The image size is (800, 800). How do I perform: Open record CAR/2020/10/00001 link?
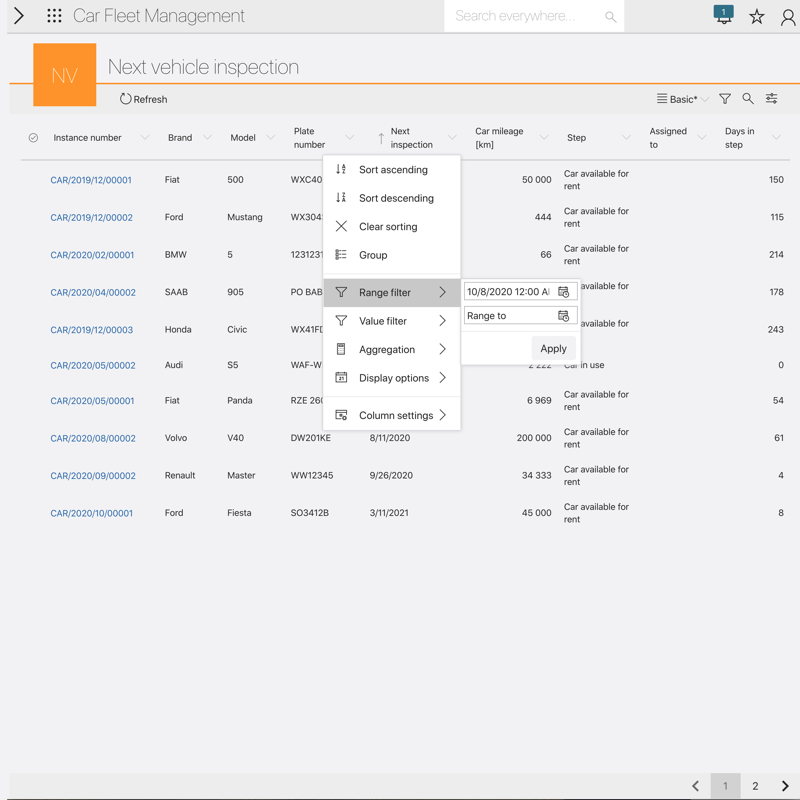92,513
